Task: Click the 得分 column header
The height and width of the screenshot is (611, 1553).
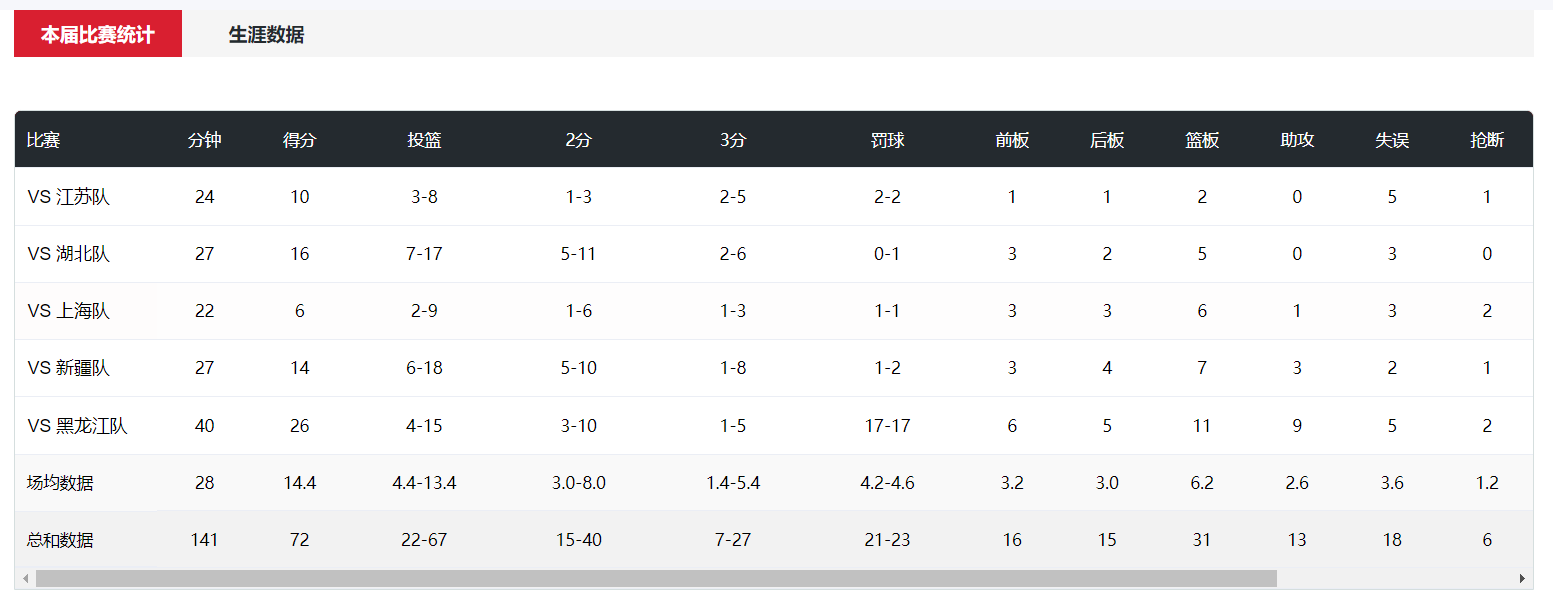Action: click(299, 140)
